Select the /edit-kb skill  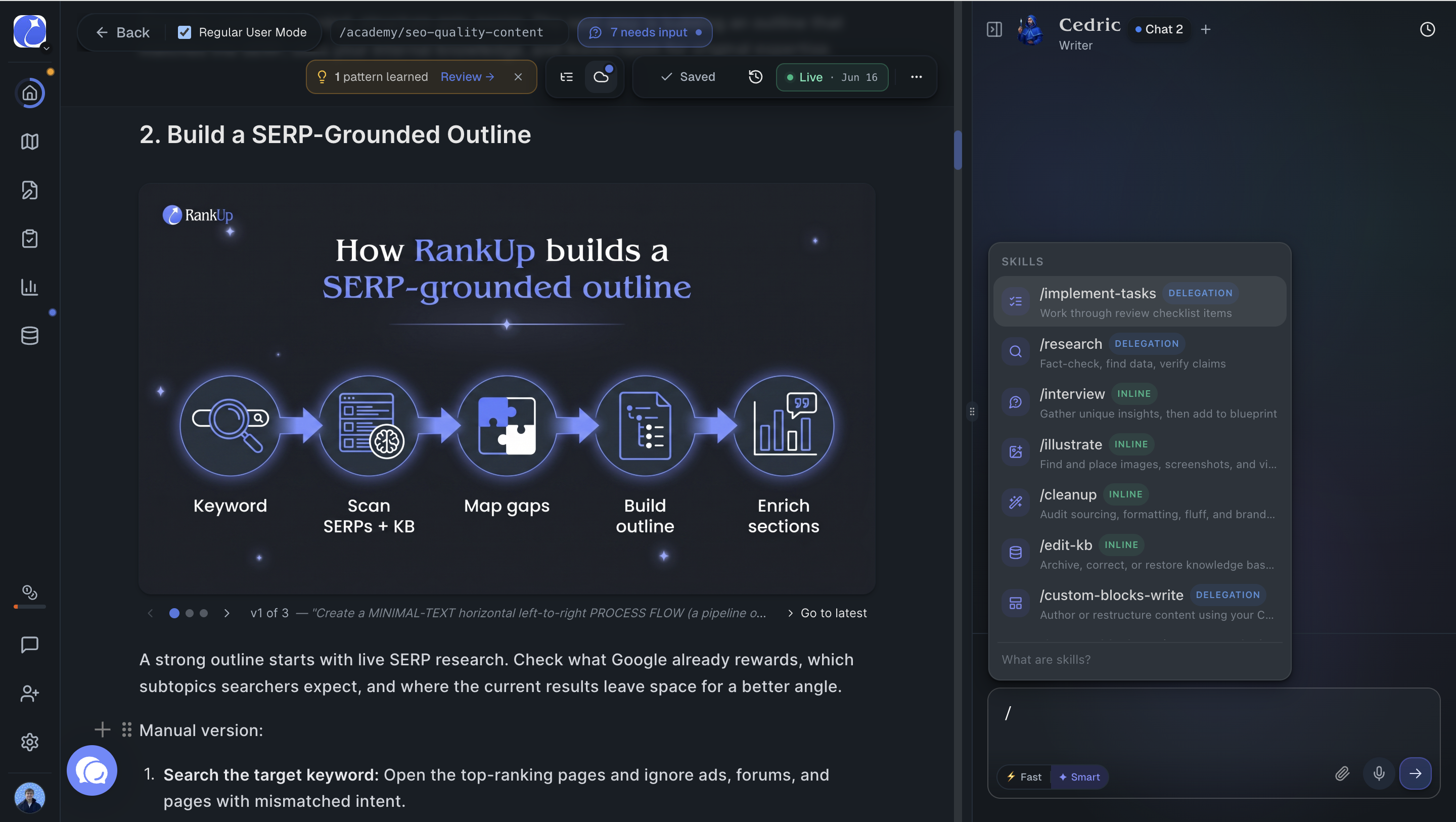pyautogui.click(x=1140, y=554)
